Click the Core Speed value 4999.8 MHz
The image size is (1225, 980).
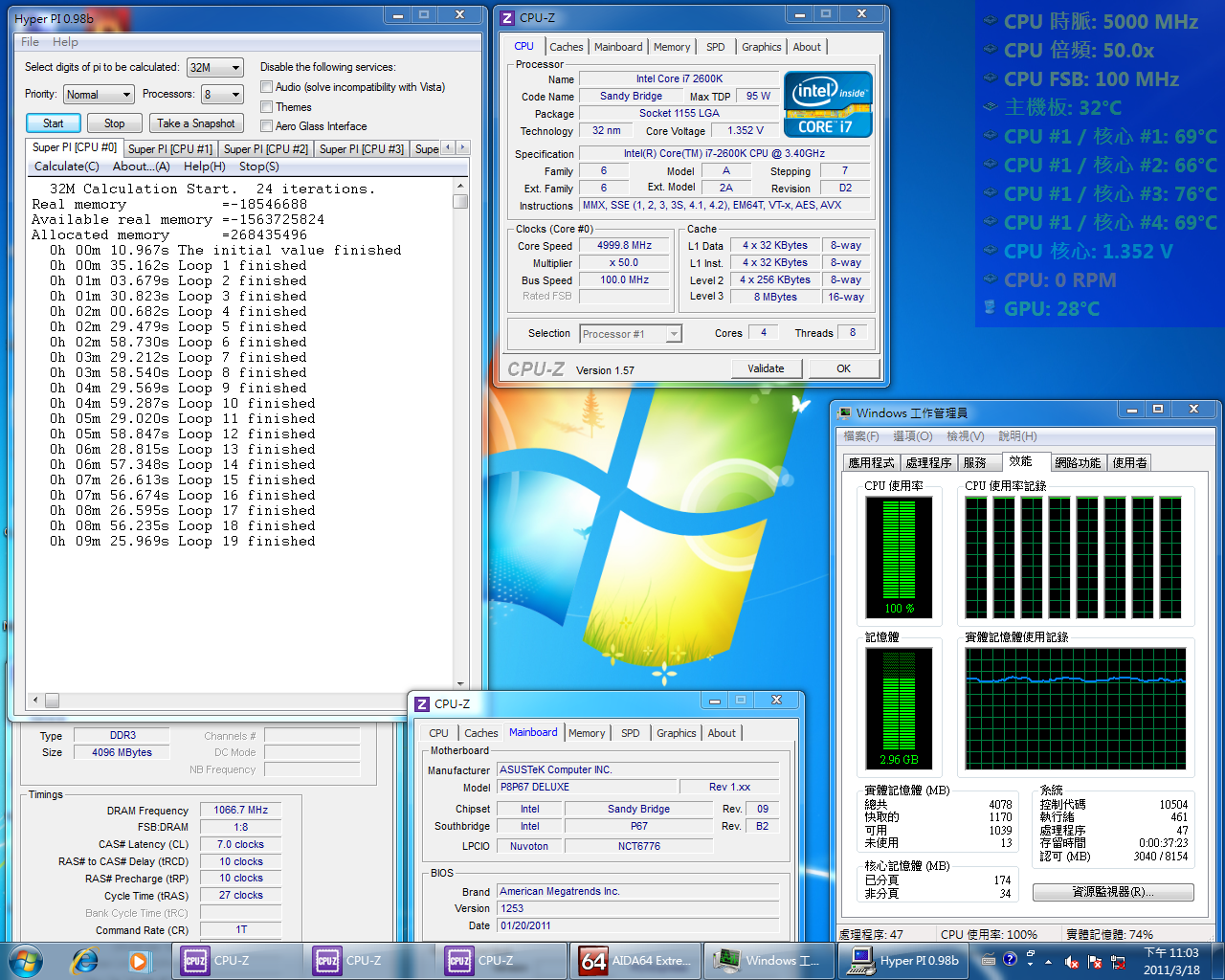pyautogui.click(x=625, y=245)
